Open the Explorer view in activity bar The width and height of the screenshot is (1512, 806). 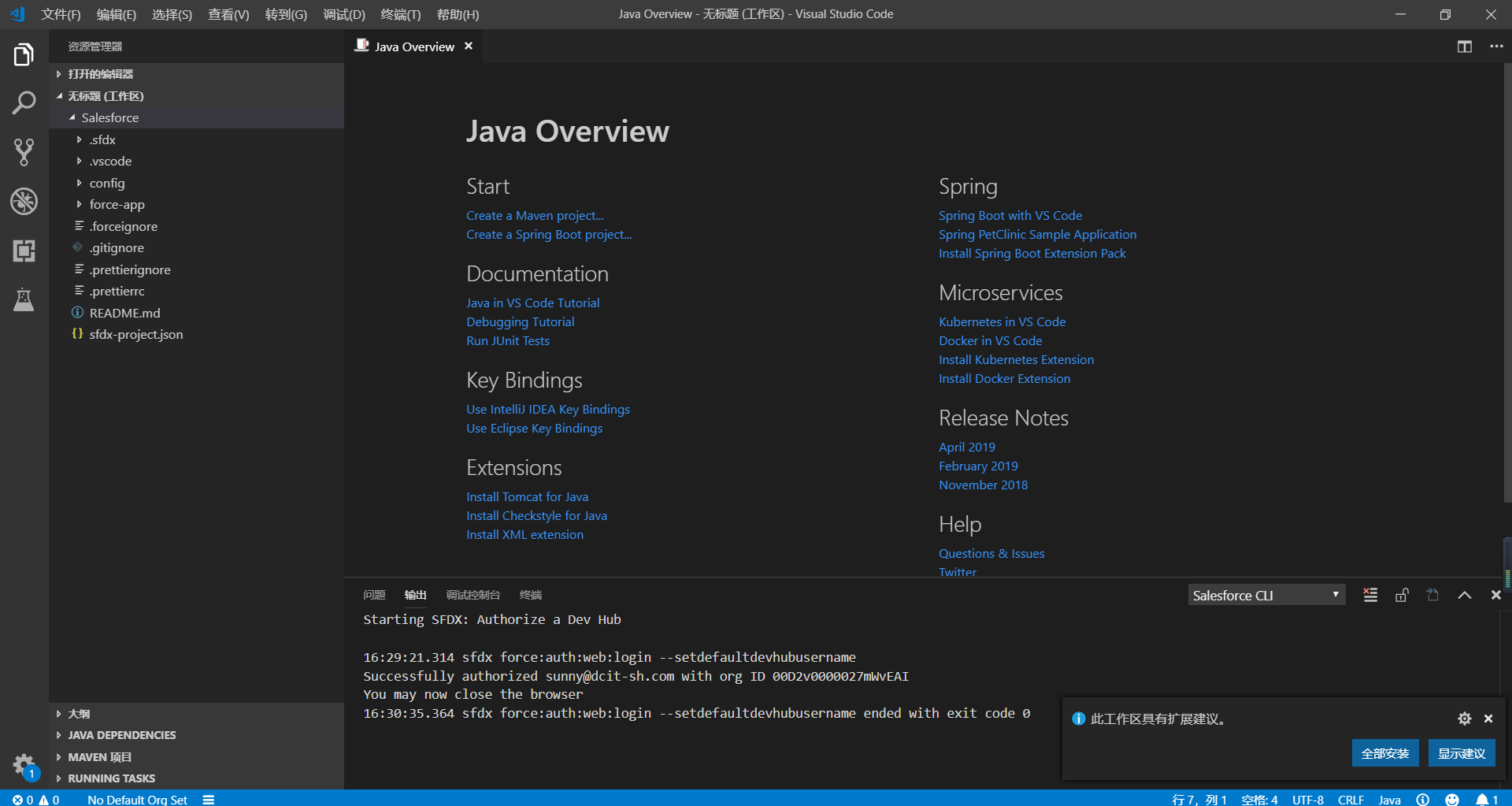pos(24,54)
